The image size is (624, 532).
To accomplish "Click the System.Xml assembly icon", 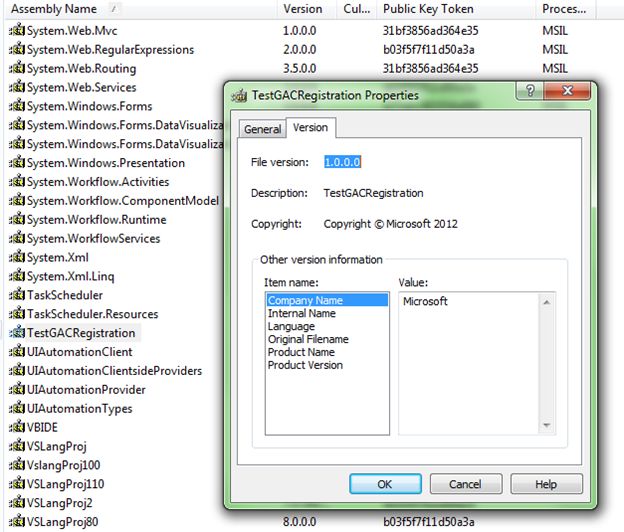I will [17, 257].
